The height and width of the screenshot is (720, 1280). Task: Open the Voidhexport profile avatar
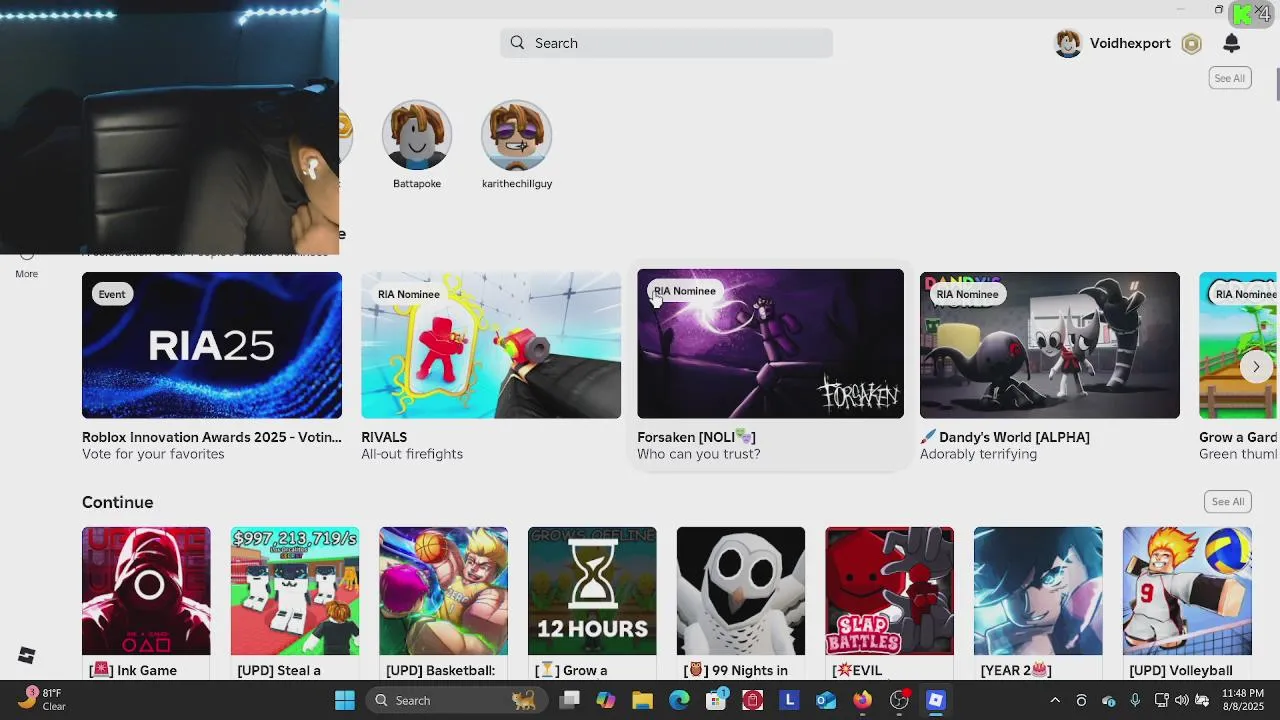click(1068, 43)
